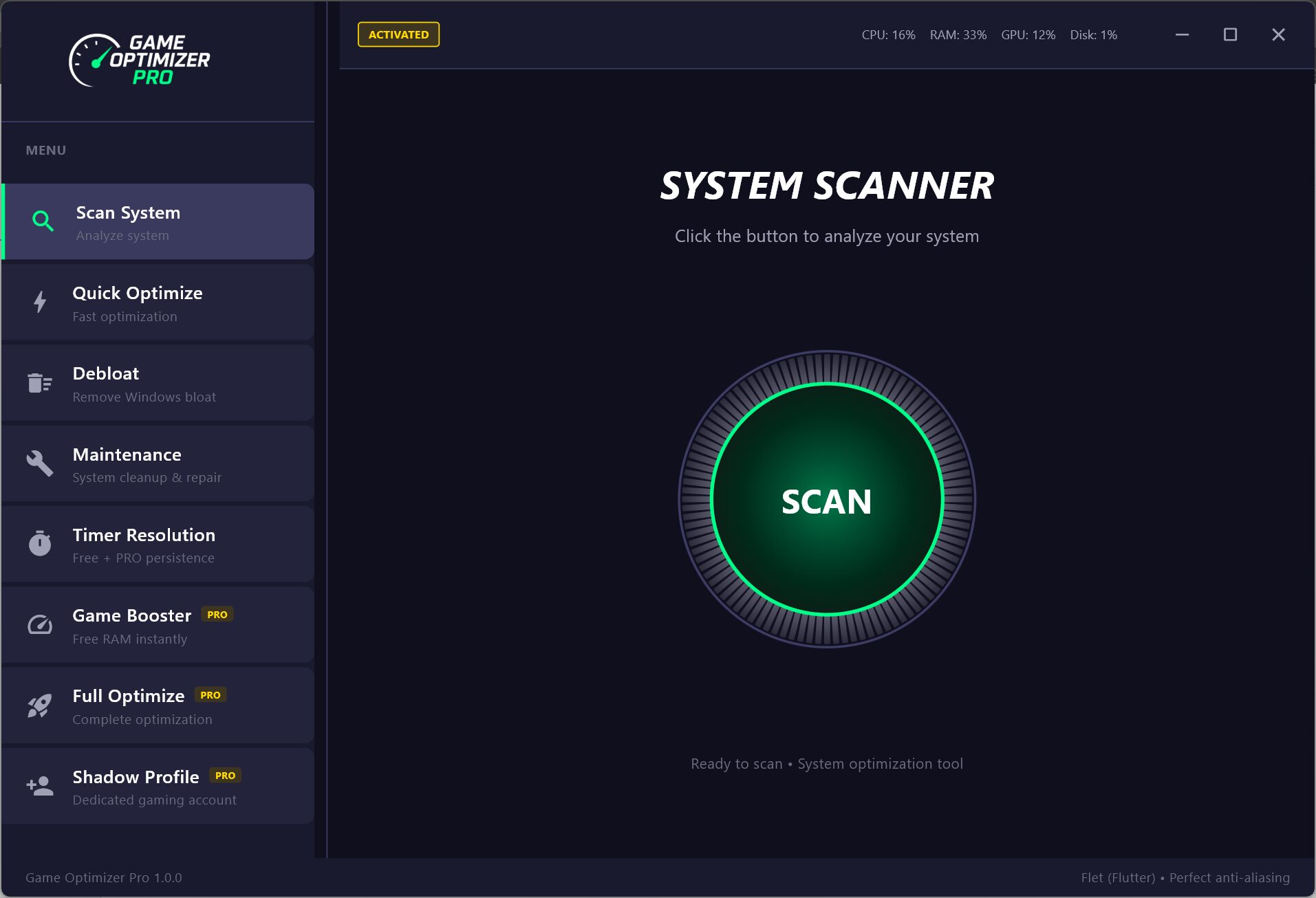This screenshot has width=1316, height=898.
Task: Click the Maintenance wrench icon
Action: pyautogui.click(x=39, y=463)
